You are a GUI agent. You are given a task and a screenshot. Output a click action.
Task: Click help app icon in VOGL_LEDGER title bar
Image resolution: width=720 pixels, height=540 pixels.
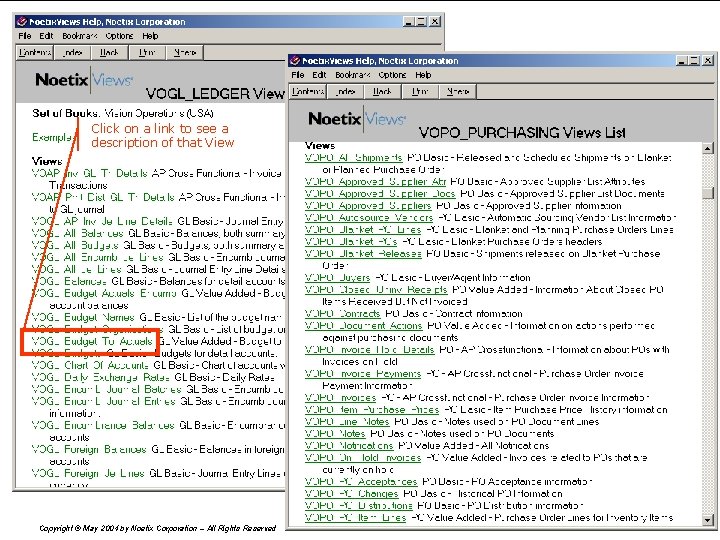(22, 22)
